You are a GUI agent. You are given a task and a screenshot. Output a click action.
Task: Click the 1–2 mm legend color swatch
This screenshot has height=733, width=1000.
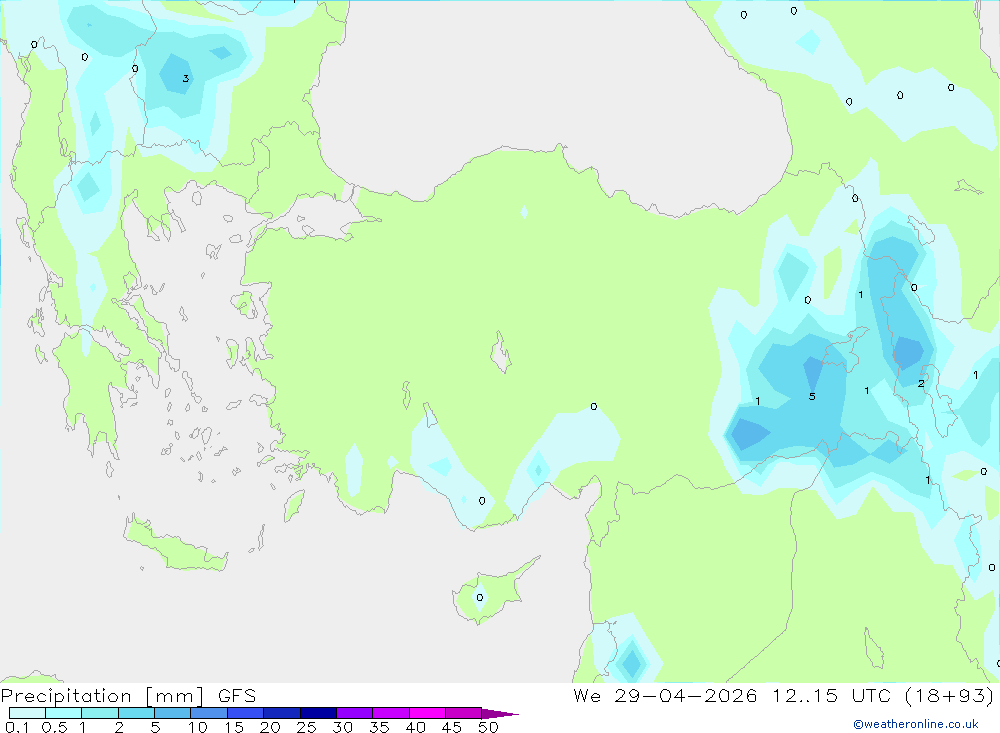tap(99, 713)
